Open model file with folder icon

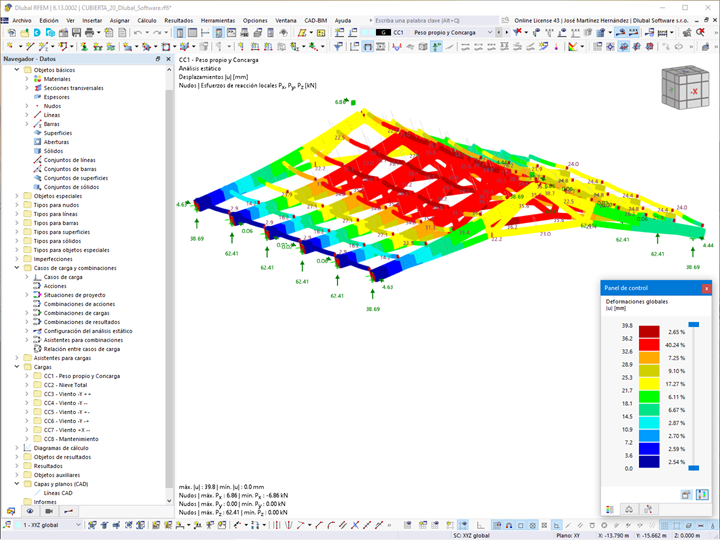pyautogui.click(x=24, y=33)
